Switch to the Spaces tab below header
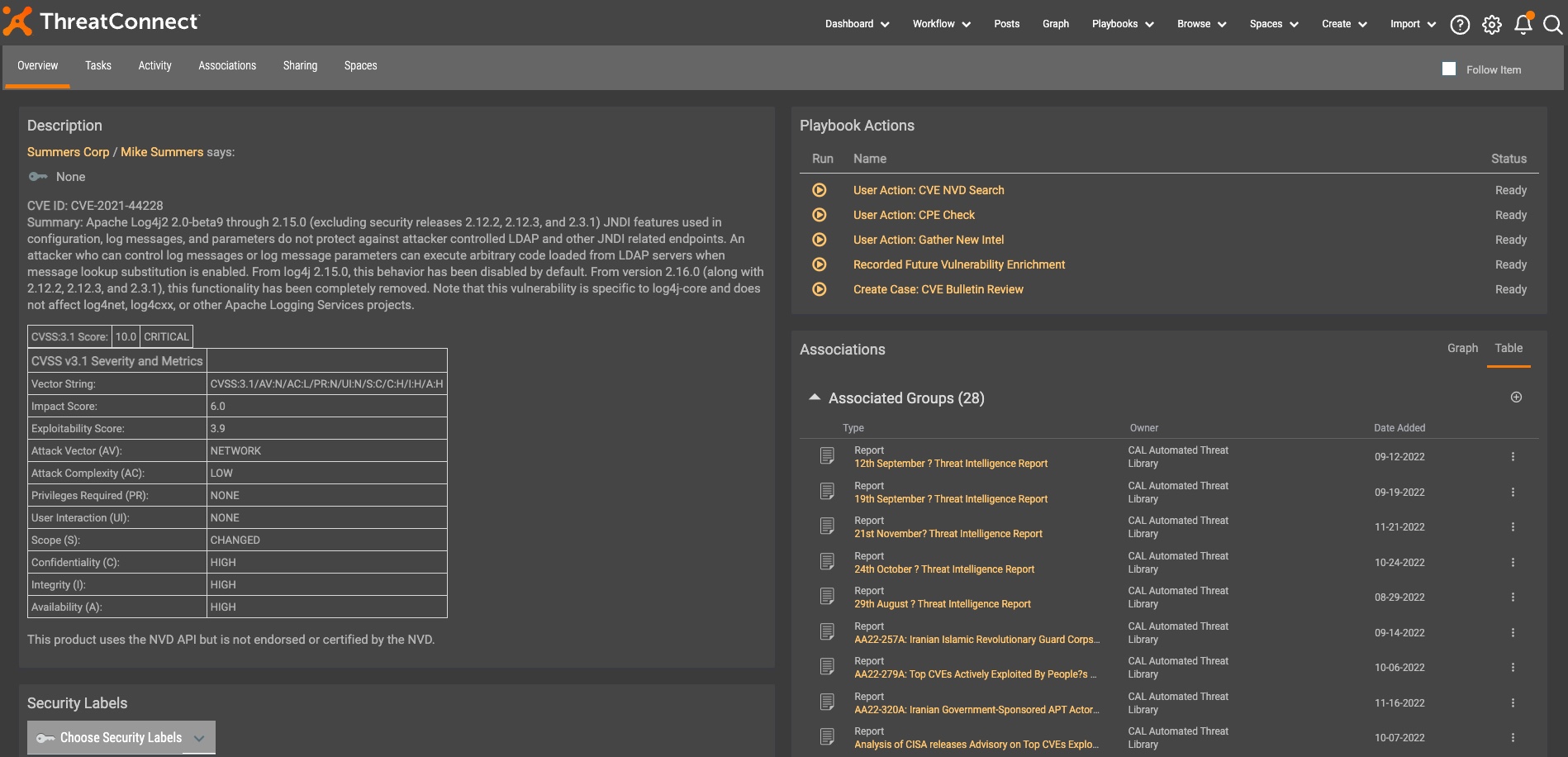 [360, 66]
